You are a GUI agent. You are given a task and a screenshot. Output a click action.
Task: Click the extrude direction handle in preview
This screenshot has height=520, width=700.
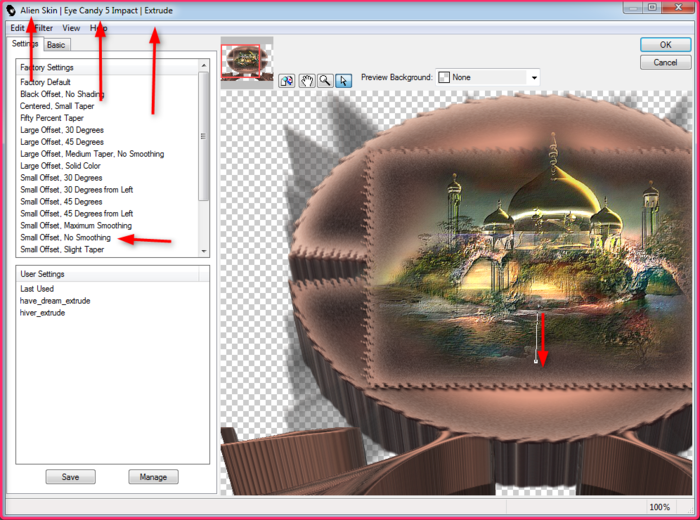[x=536, y=361]
